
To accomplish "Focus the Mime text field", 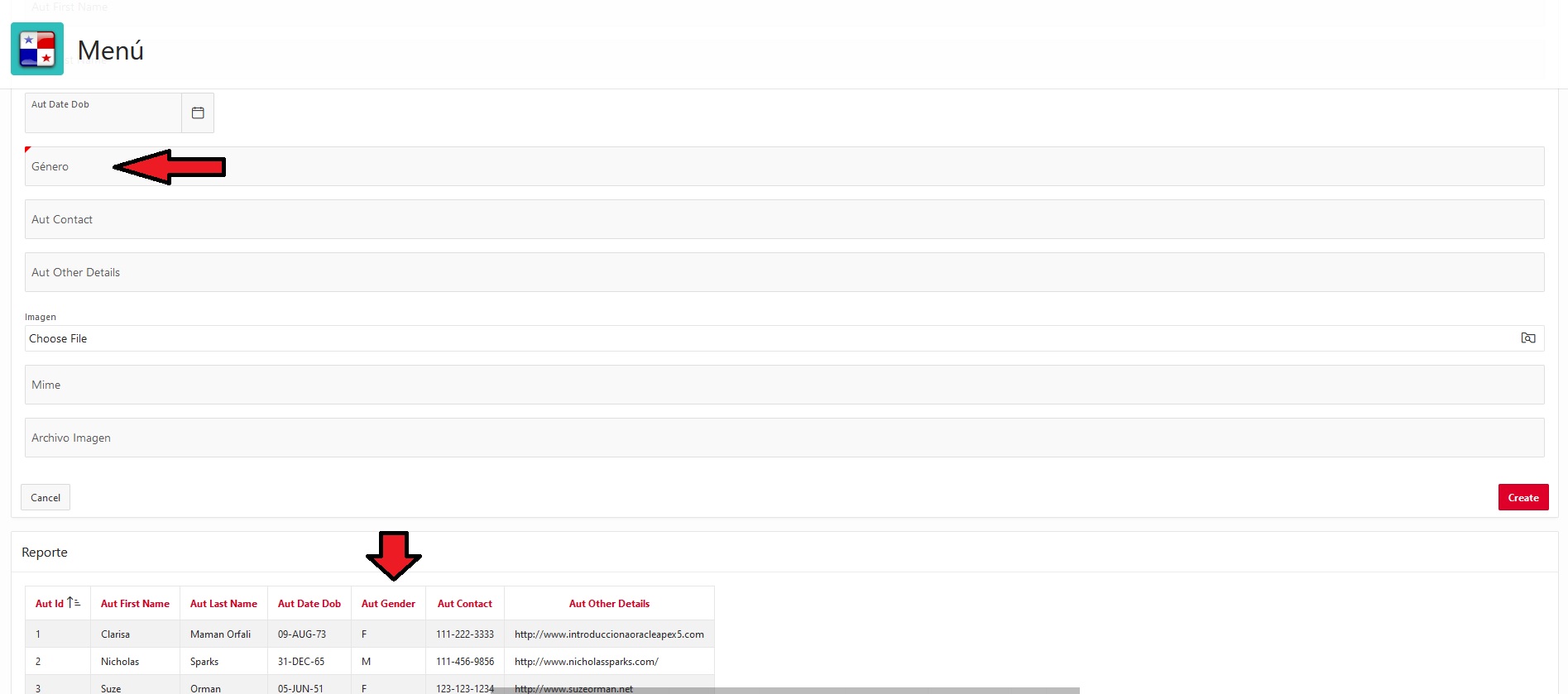I will 784,385.
